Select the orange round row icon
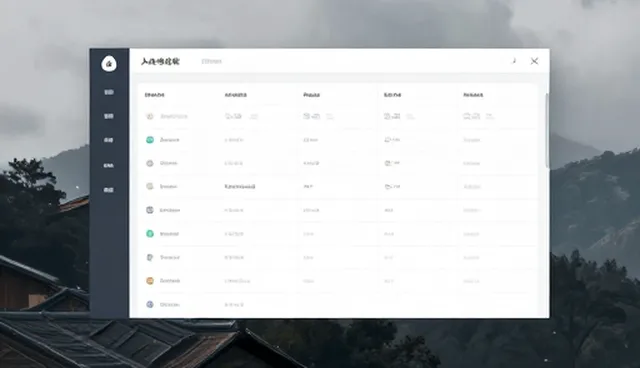640x368 pixels. (150, 281)
